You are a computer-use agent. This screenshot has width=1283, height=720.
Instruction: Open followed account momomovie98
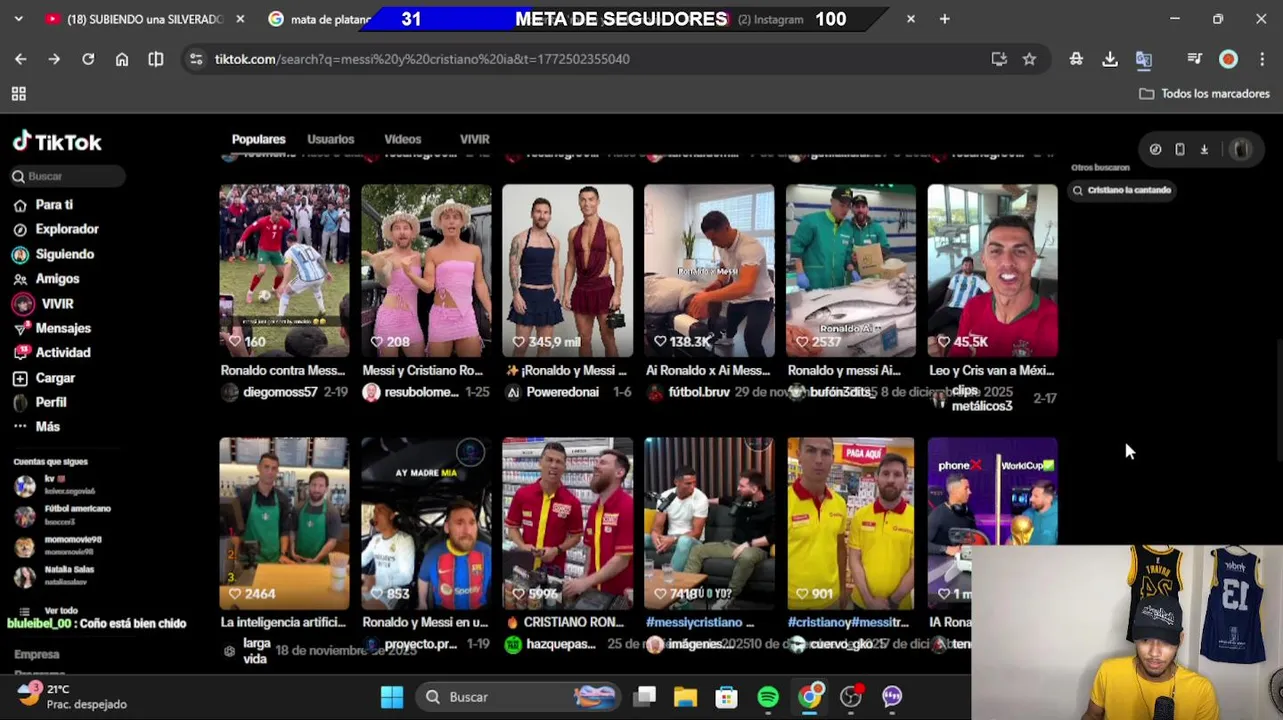(58, 546)
